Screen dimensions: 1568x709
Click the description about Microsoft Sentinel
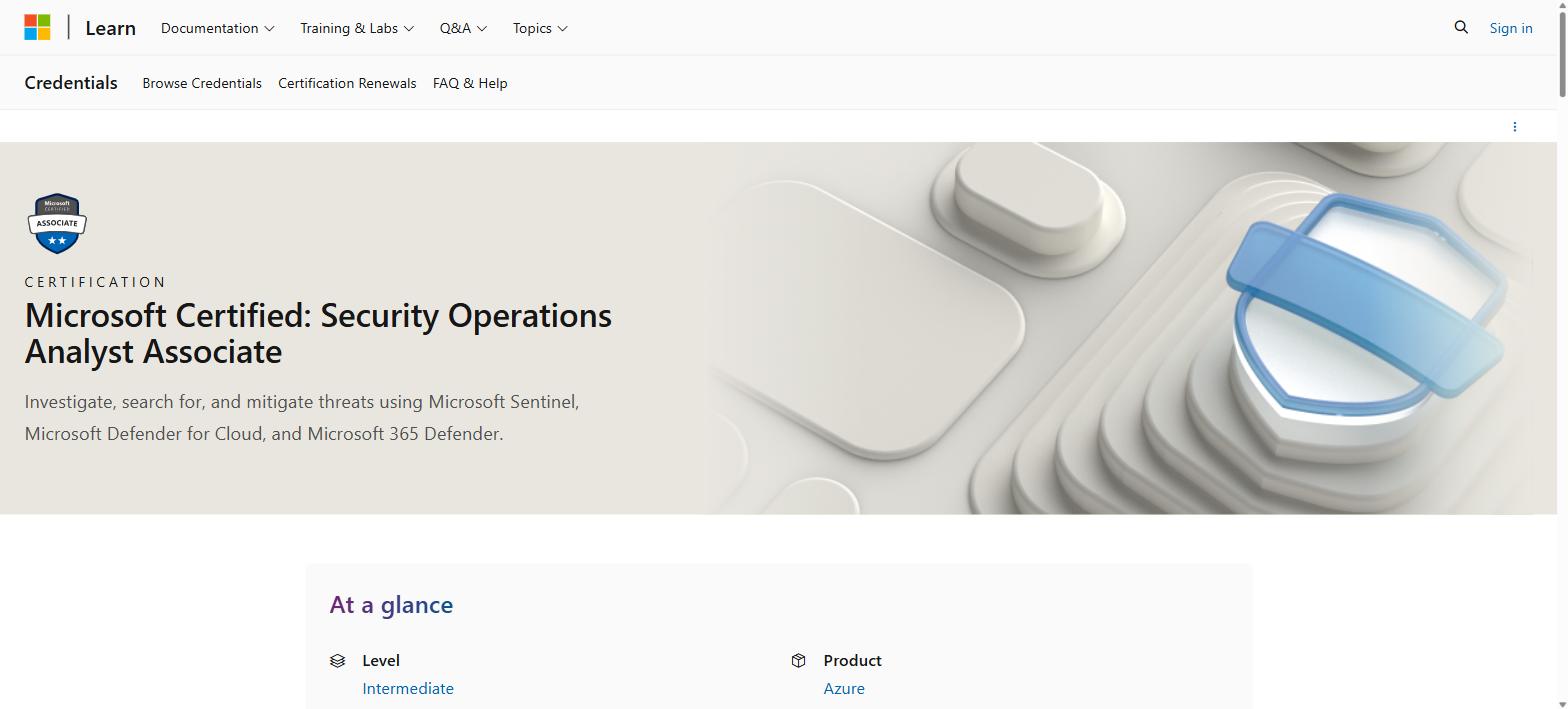point(302,417)
